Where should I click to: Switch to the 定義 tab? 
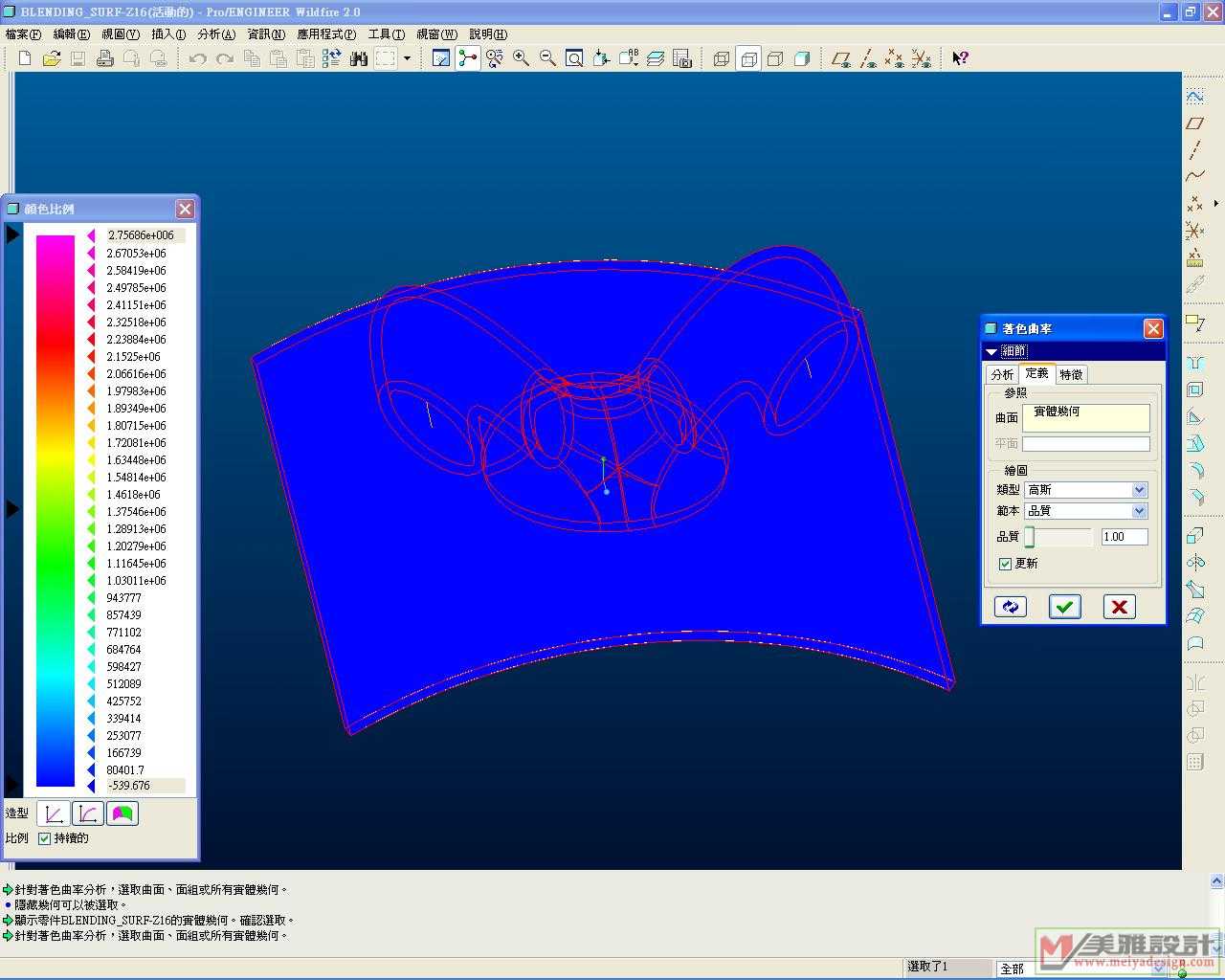1037,373
